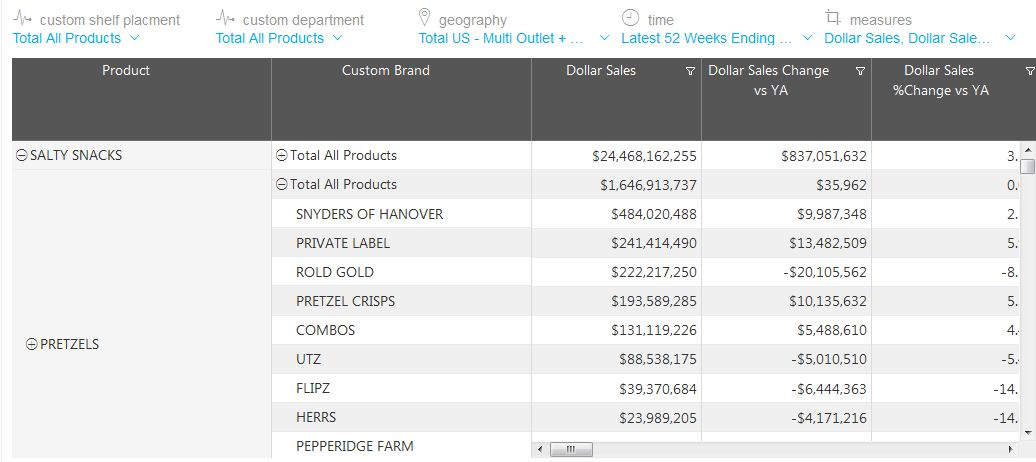The image size is (1036, 462).
Task: Open the custom department Total All Products dropdown
Action: 337,38
